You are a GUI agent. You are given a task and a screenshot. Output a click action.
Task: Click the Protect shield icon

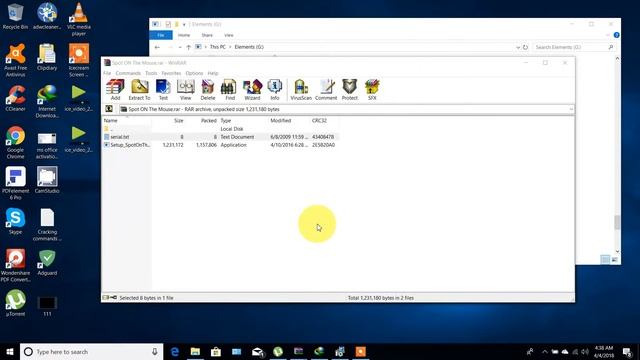point(349,90)
